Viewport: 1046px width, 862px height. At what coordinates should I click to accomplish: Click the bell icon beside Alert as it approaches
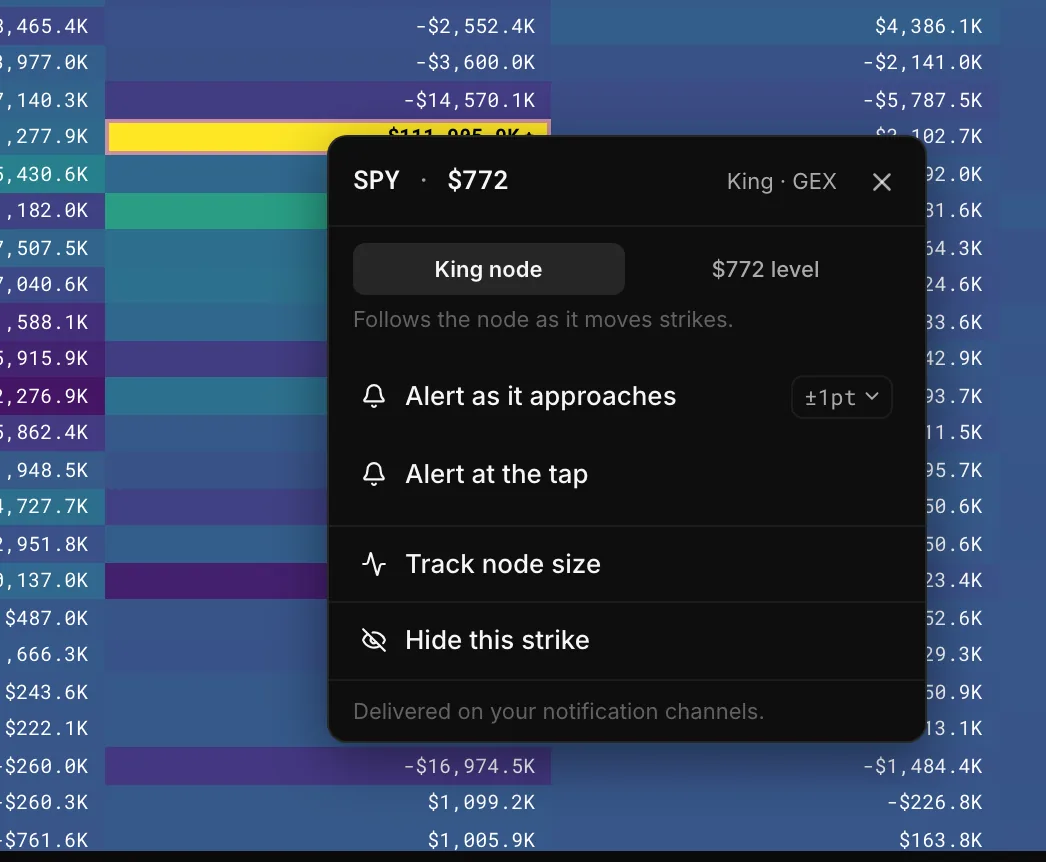coord(374,396)
